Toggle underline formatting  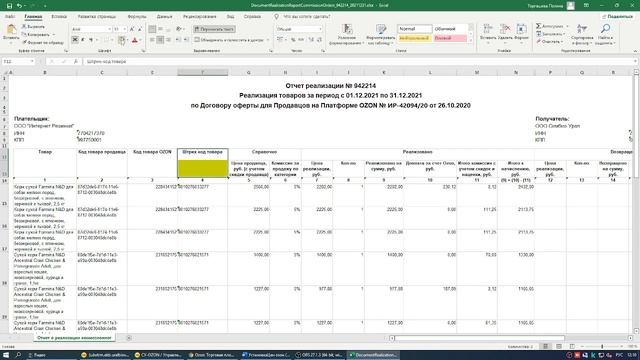click(91, 40)
